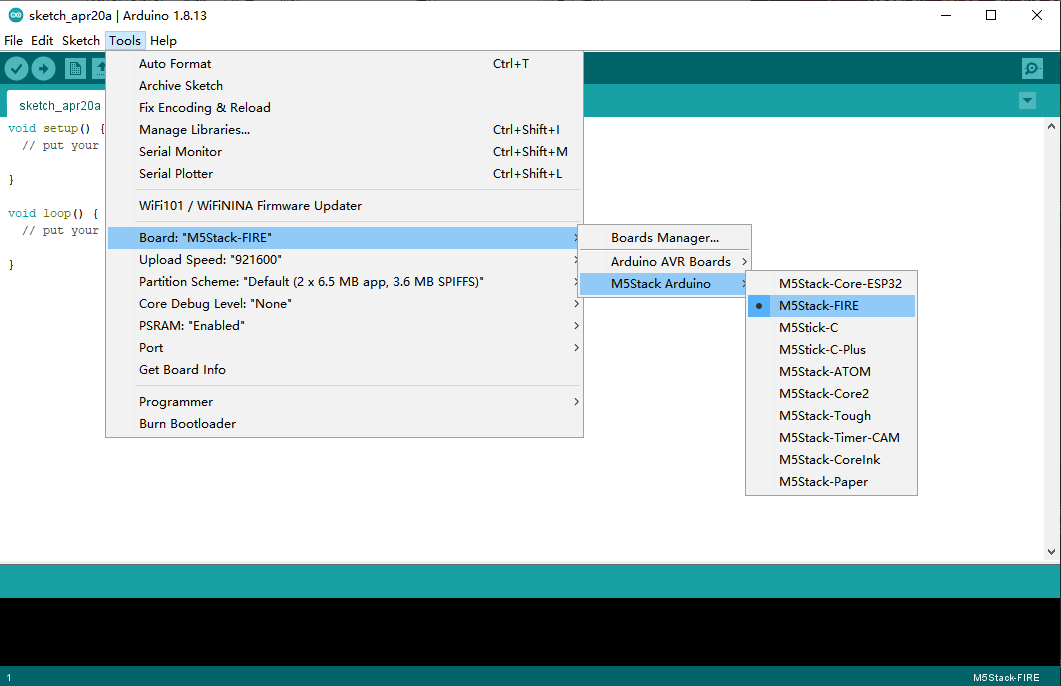Select the M5Stack-Core-ESP32 board
1061x686 pixels.
(831, 283)
